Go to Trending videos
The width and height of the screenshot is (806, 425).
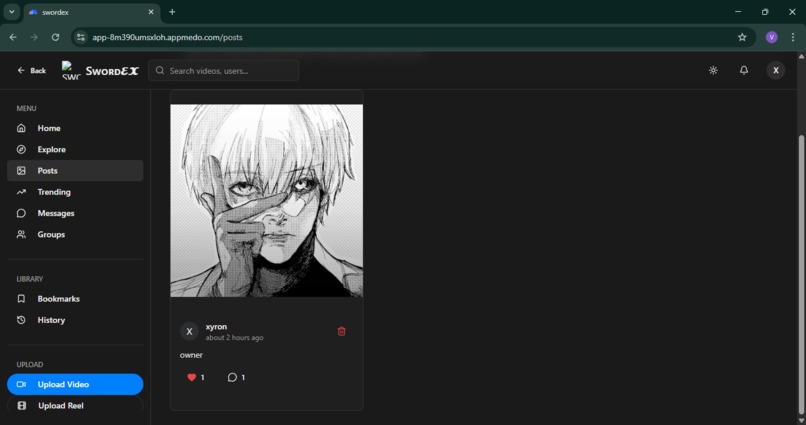(75, 192)
